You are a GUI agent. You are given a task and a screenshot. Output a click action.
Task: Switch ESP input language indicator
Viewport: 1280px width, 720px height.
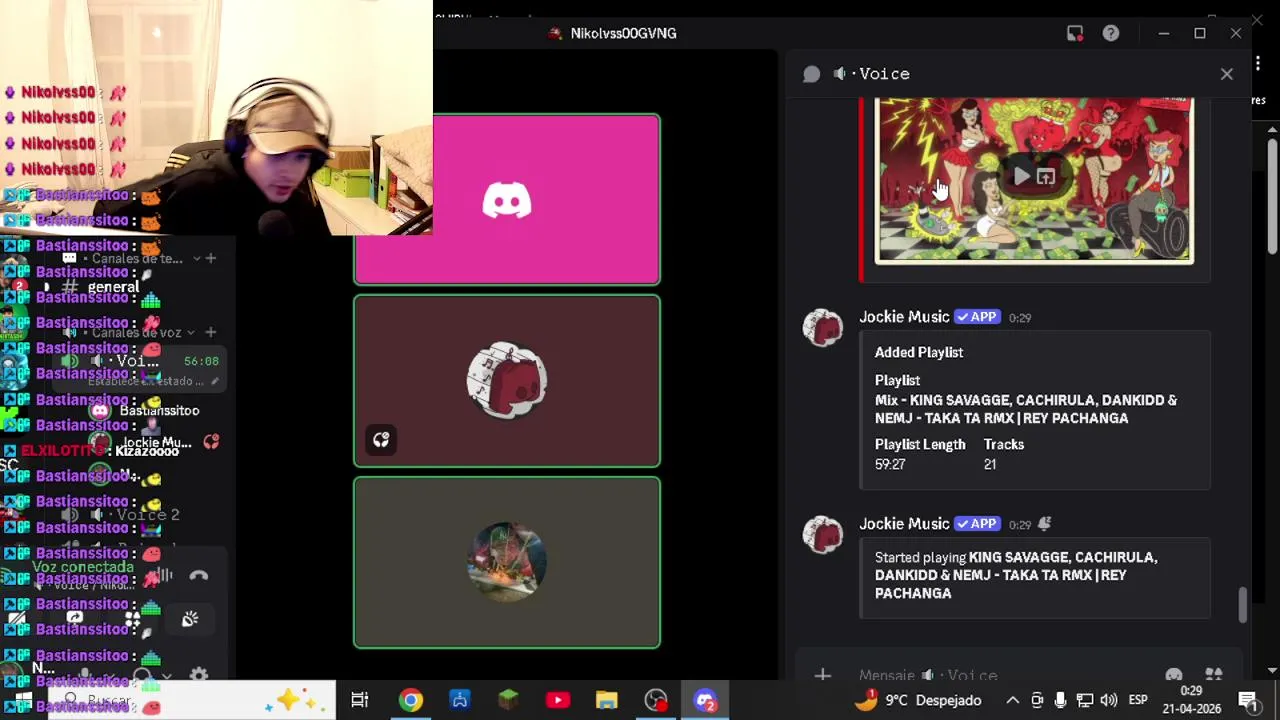click(x=1138, y=700)
